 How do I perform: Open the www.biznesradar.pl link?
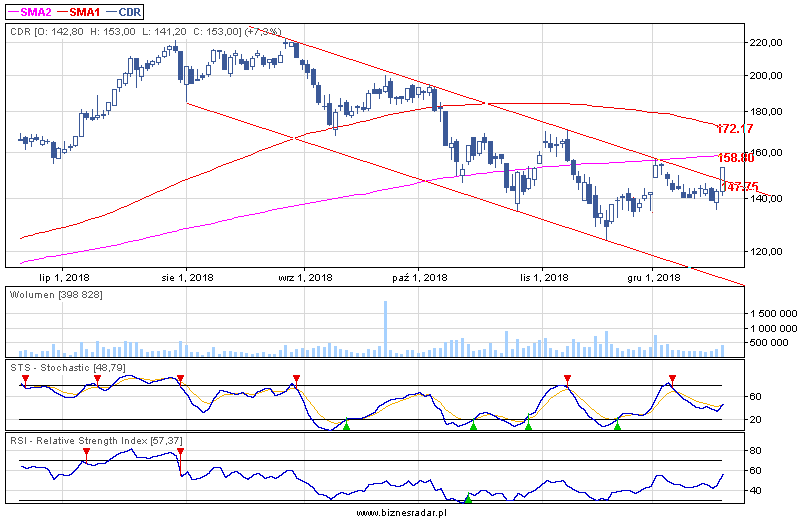[400, 511]
